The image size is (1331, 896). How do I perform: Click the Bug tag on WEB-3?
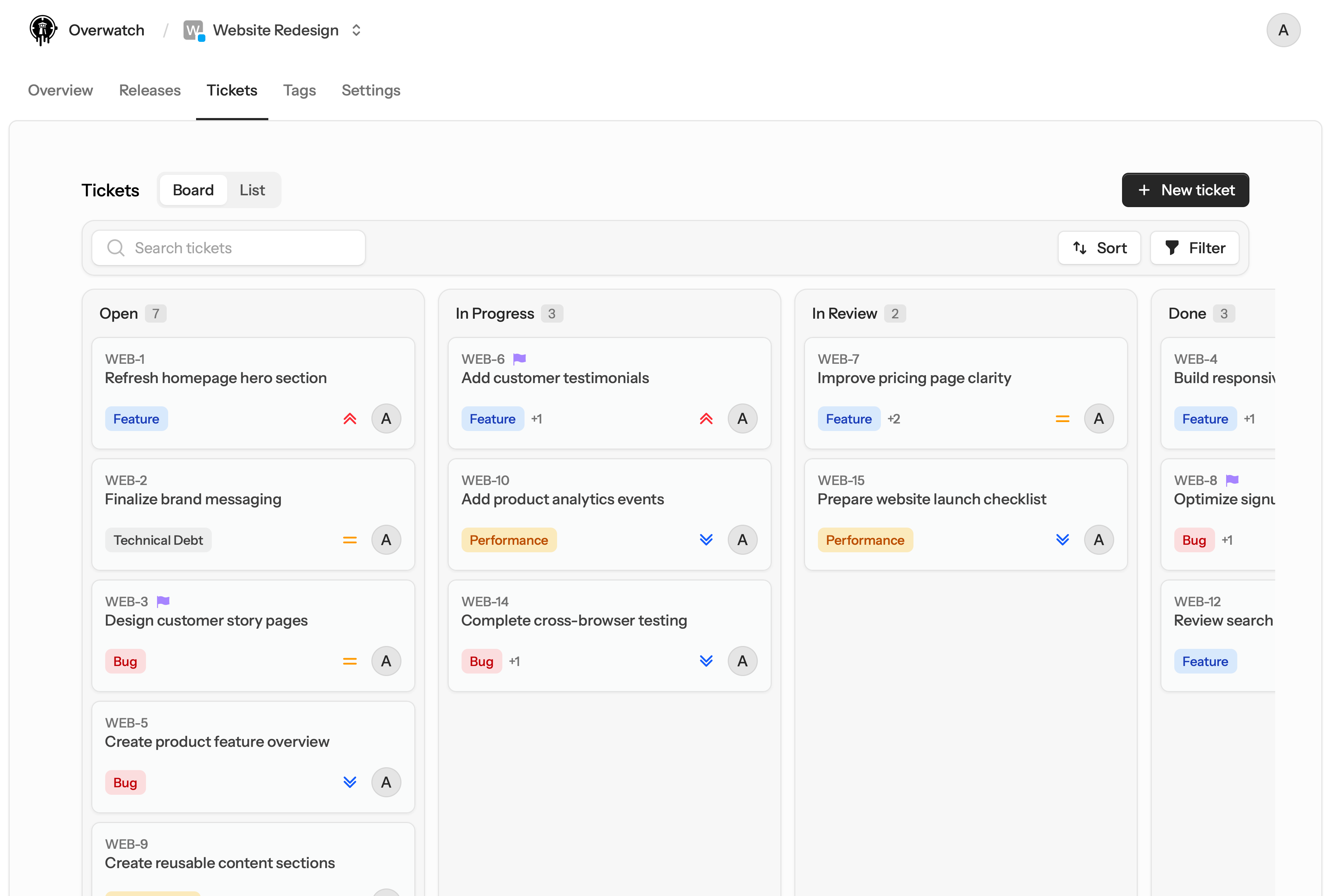point(125,661)
